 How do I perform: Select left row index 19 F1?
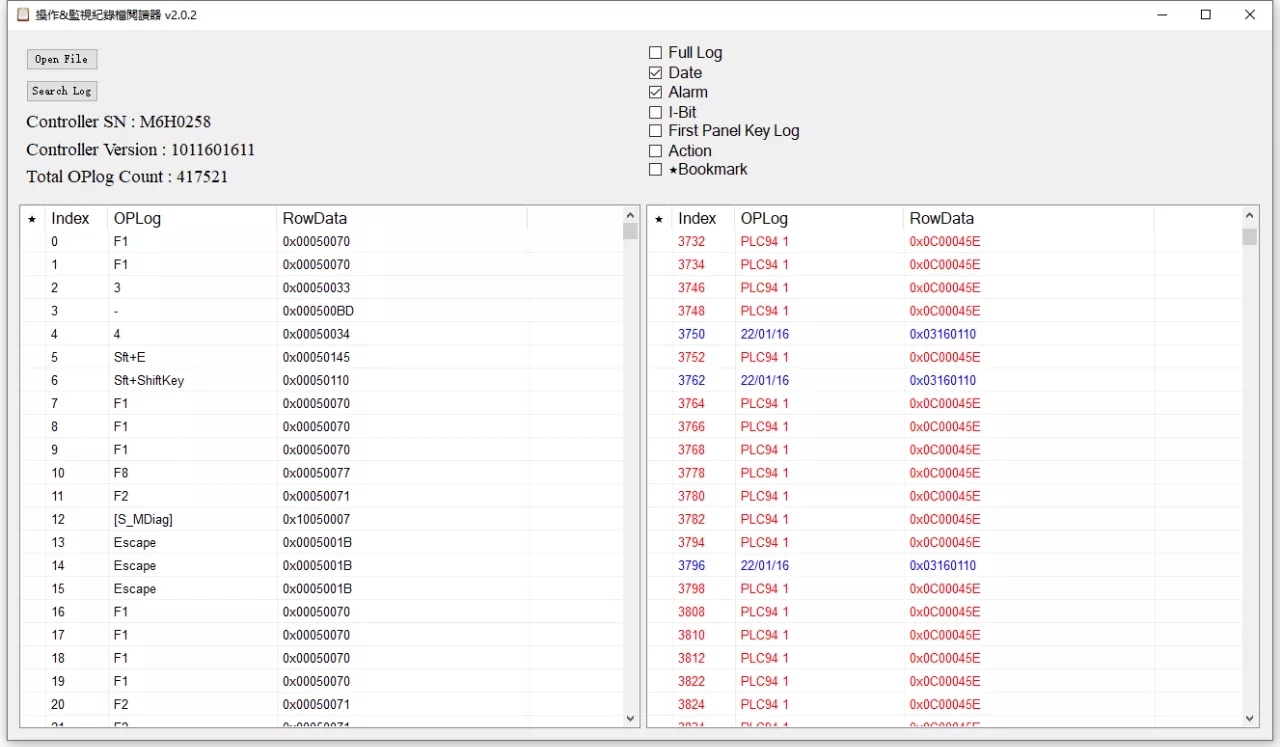322,681
